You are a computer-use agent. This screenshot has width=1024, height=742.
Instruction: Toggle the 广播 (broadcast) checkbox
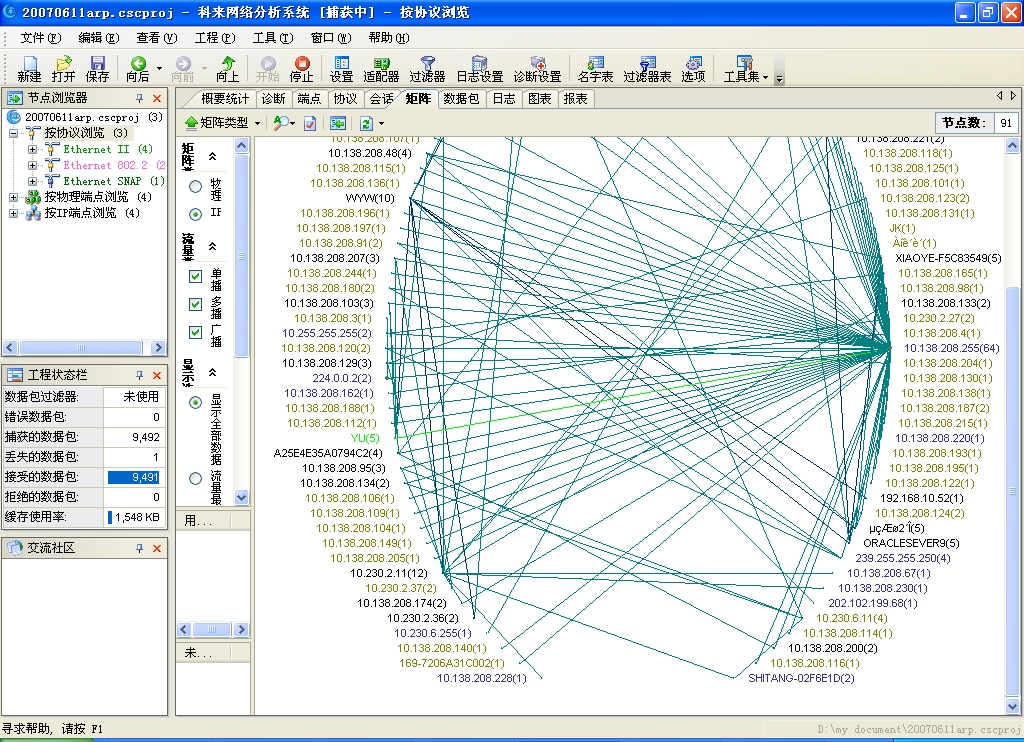(x=195, y=332)
